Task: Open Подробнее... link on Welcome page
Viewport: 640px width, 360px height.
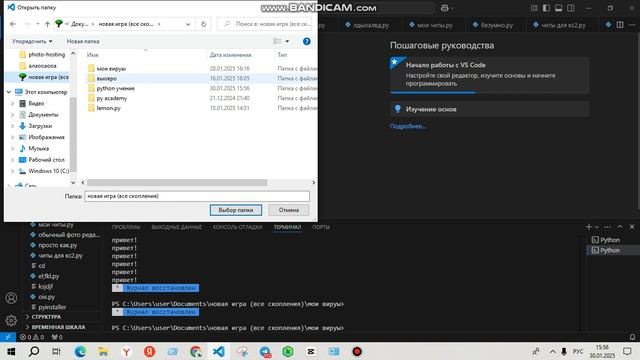Action: [408, 126]
